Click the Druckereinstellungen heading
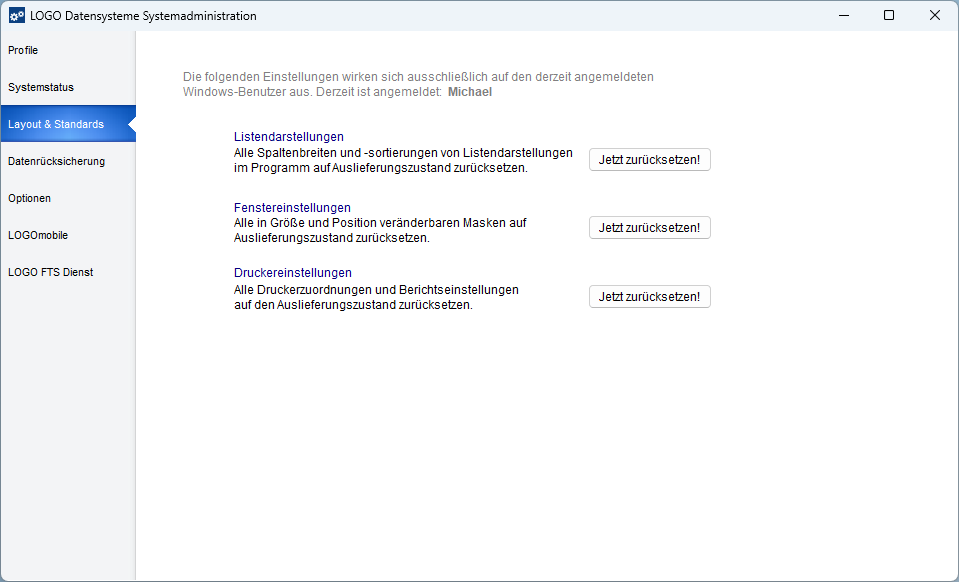Screen dimensions: 959x582 (293, 273)
